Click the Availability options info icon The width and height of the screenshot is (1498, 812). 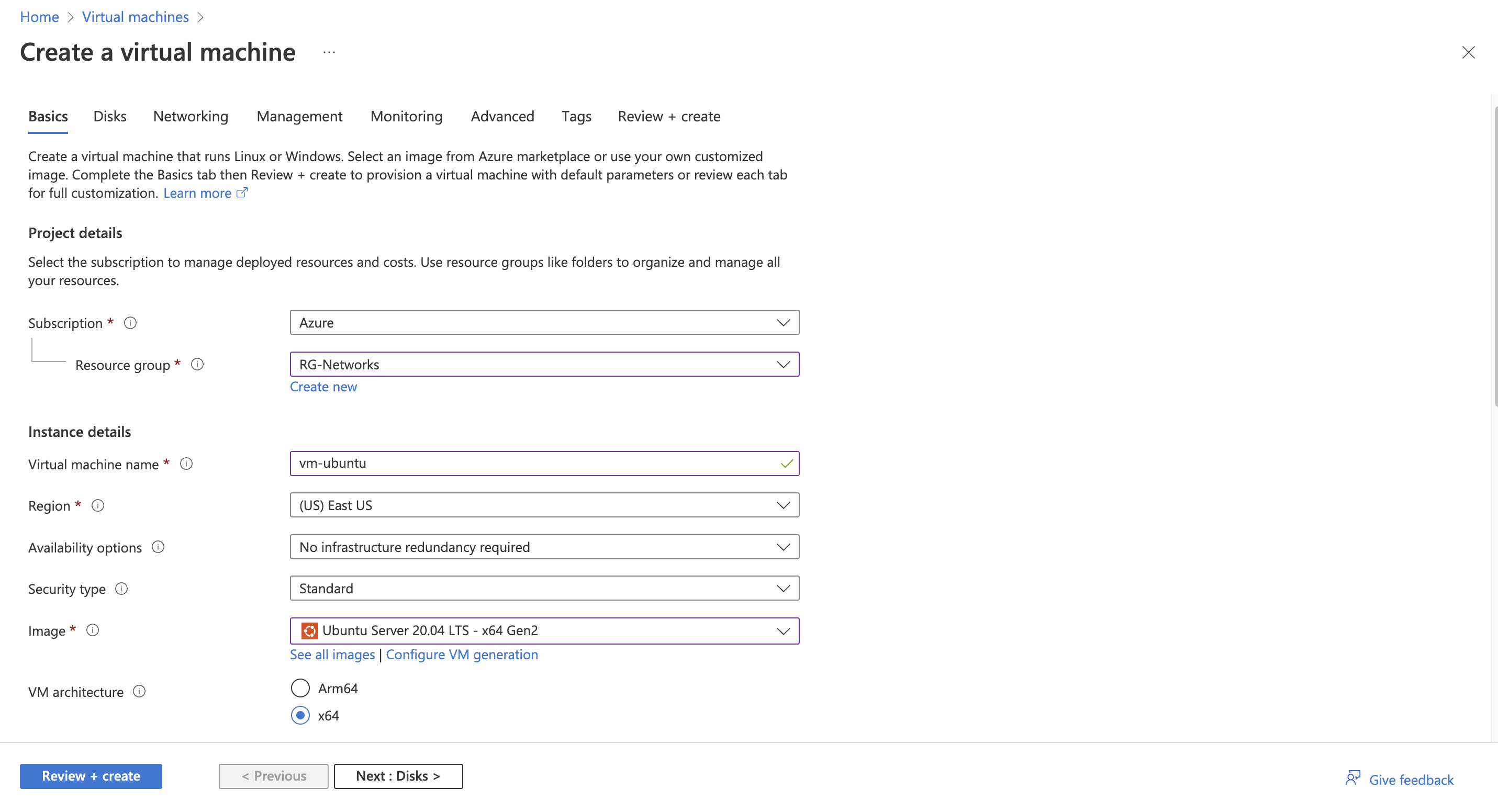coord(158,547)
